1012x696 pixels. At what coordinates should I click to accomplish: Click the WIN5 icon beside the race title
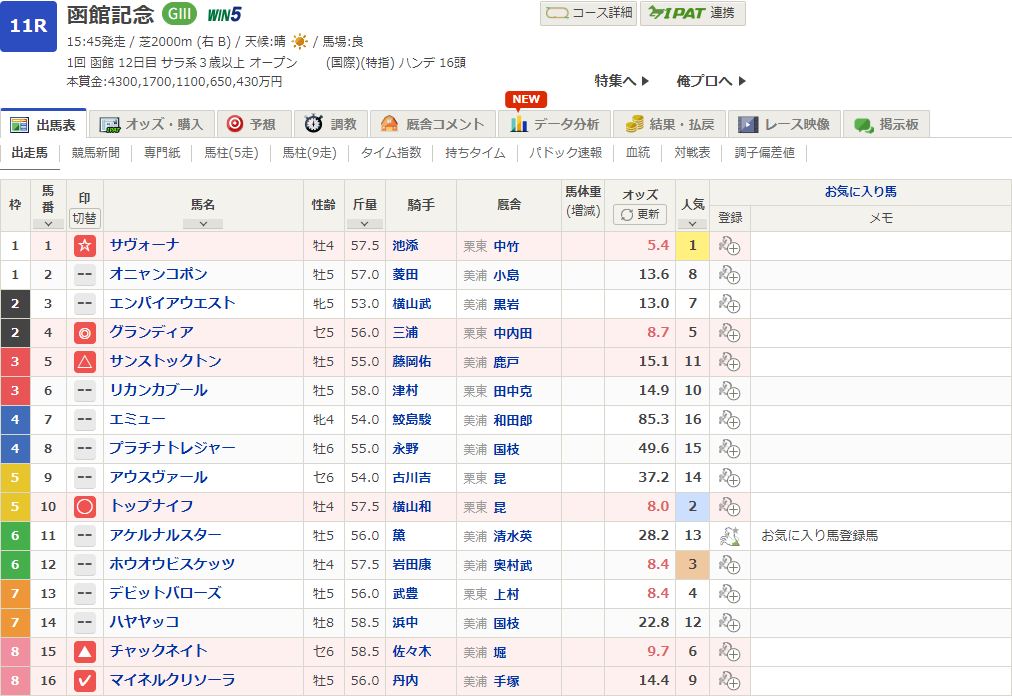click(224, 15)
